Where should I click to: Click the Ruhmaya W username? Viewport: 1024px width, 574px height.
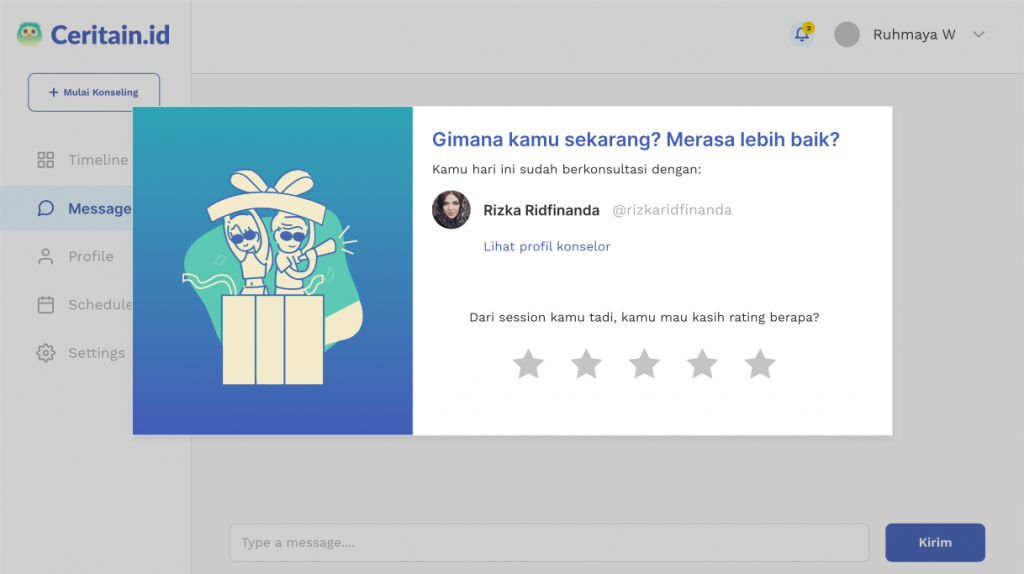[914, 35]
